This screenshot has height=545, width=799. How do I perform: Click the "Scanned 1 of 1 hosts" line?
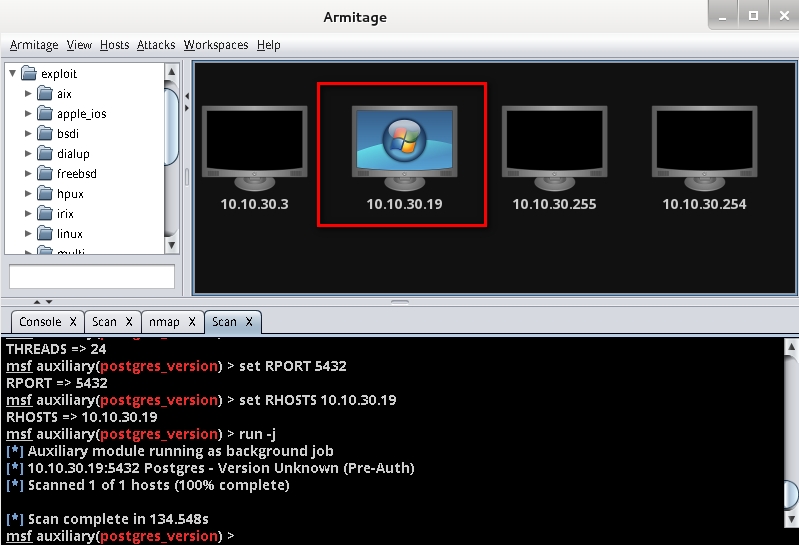[148, 485]
